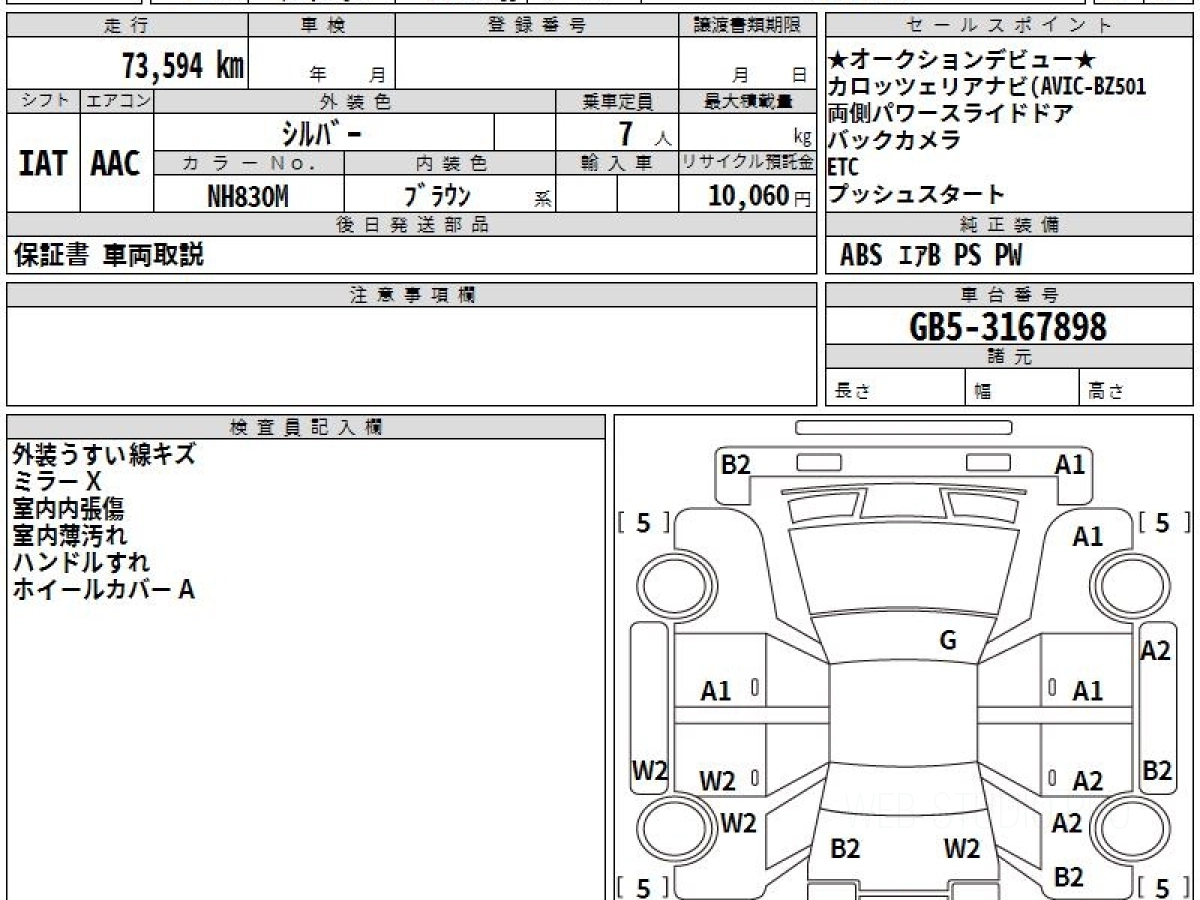Image resolution: width=1200 pixels, height=900 pixels.
Task: Click the 車検 column header
Action: click(322, 26)
